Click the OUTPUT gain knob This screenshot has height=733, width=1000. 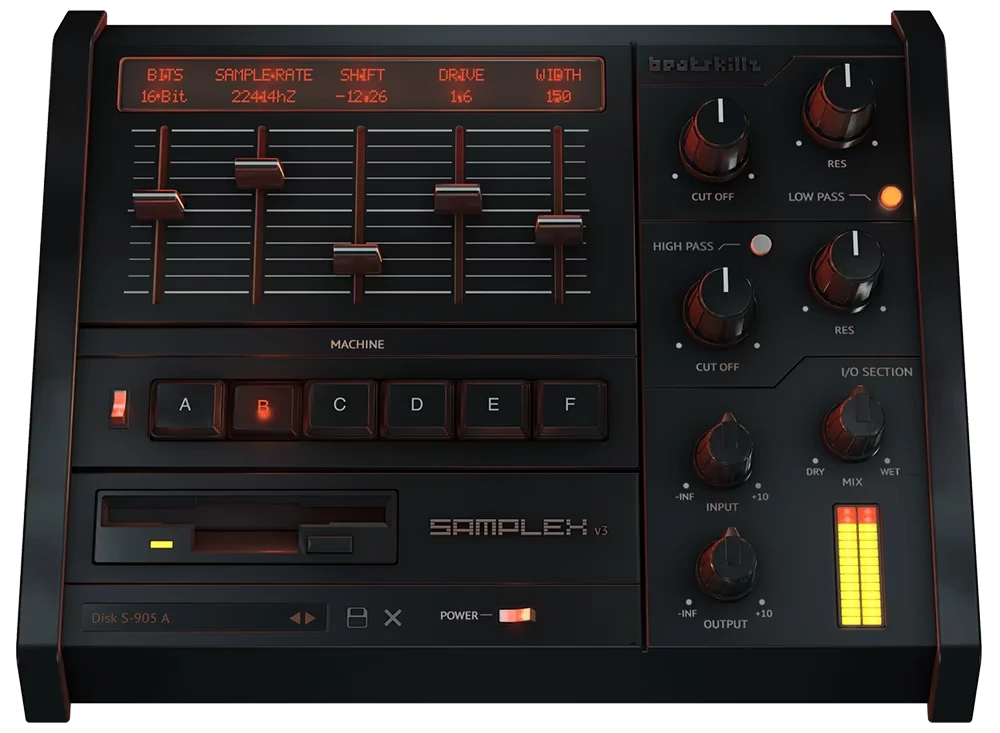(727, 564)
